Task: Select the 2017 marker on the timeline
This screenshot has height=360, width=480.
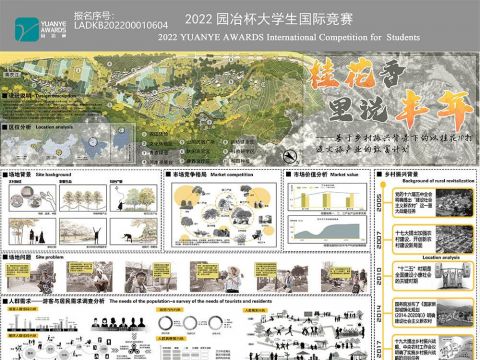Action: tap(379, 349)
